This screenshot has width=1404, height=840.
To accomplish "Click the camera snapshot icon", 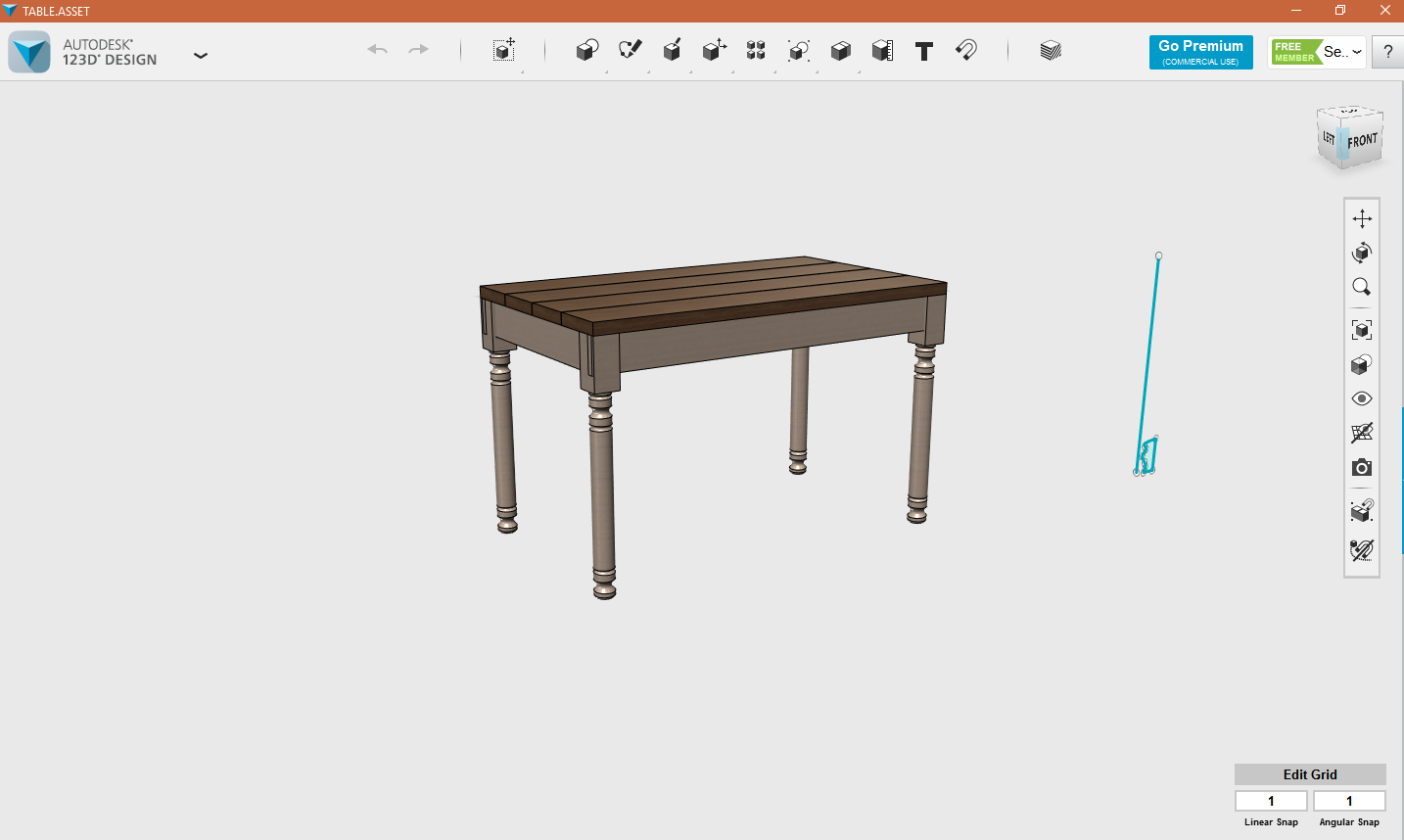I will pyautogui.click(x=1362, y=467).
